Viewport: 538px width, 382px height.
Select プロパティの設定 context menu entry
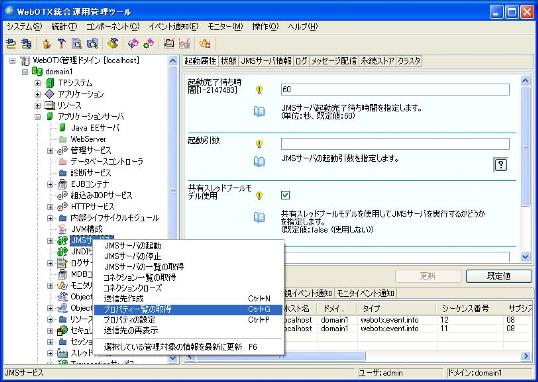[x=188, y=320]
